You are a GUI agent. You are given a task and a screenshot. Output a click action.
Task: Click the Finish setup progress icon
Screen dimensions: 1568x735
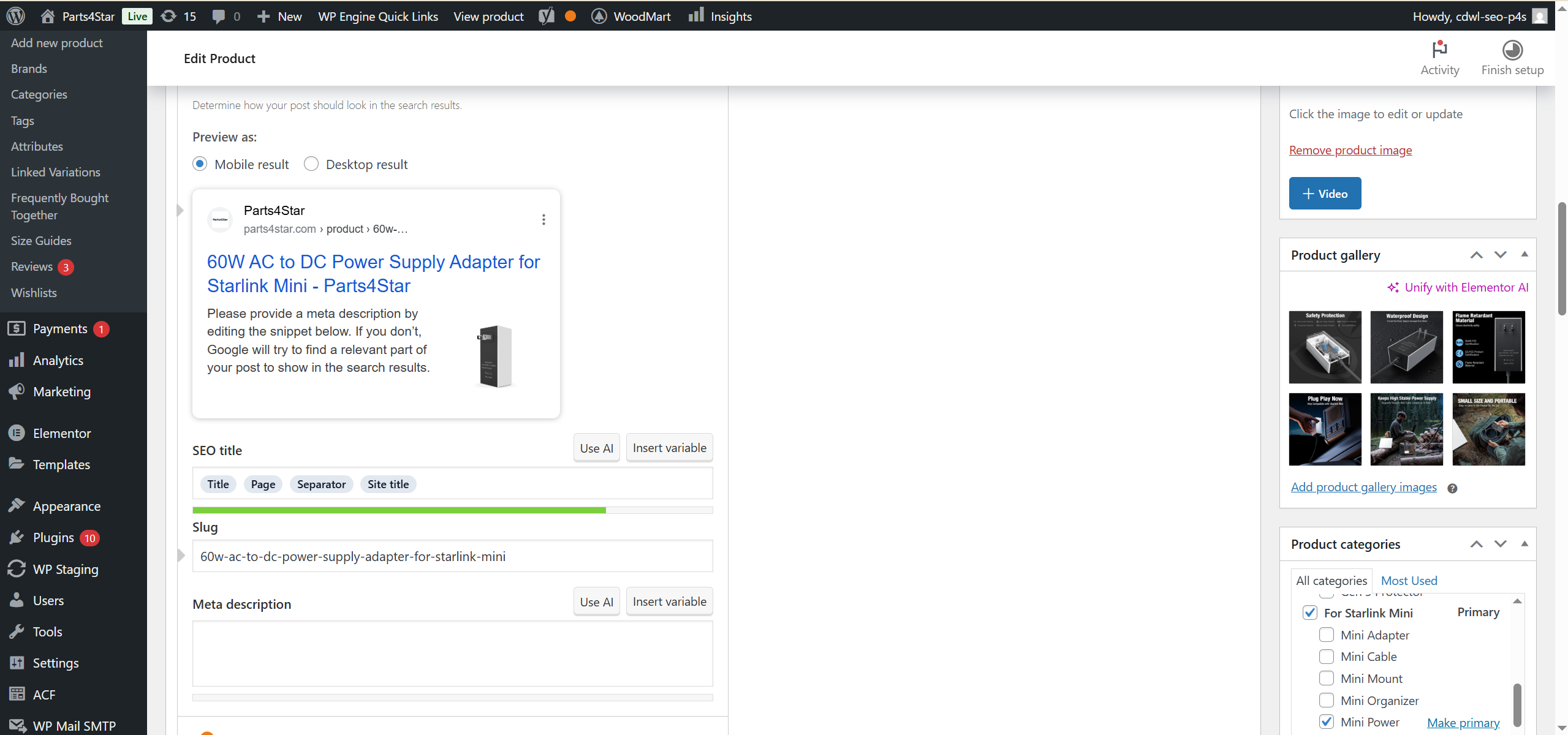1512,50
